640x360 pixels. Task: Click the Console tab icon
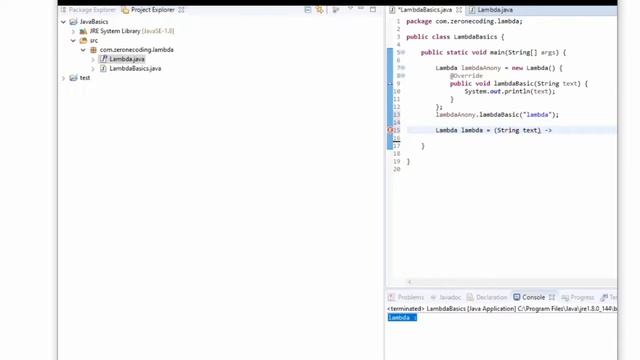click(516, 297)
